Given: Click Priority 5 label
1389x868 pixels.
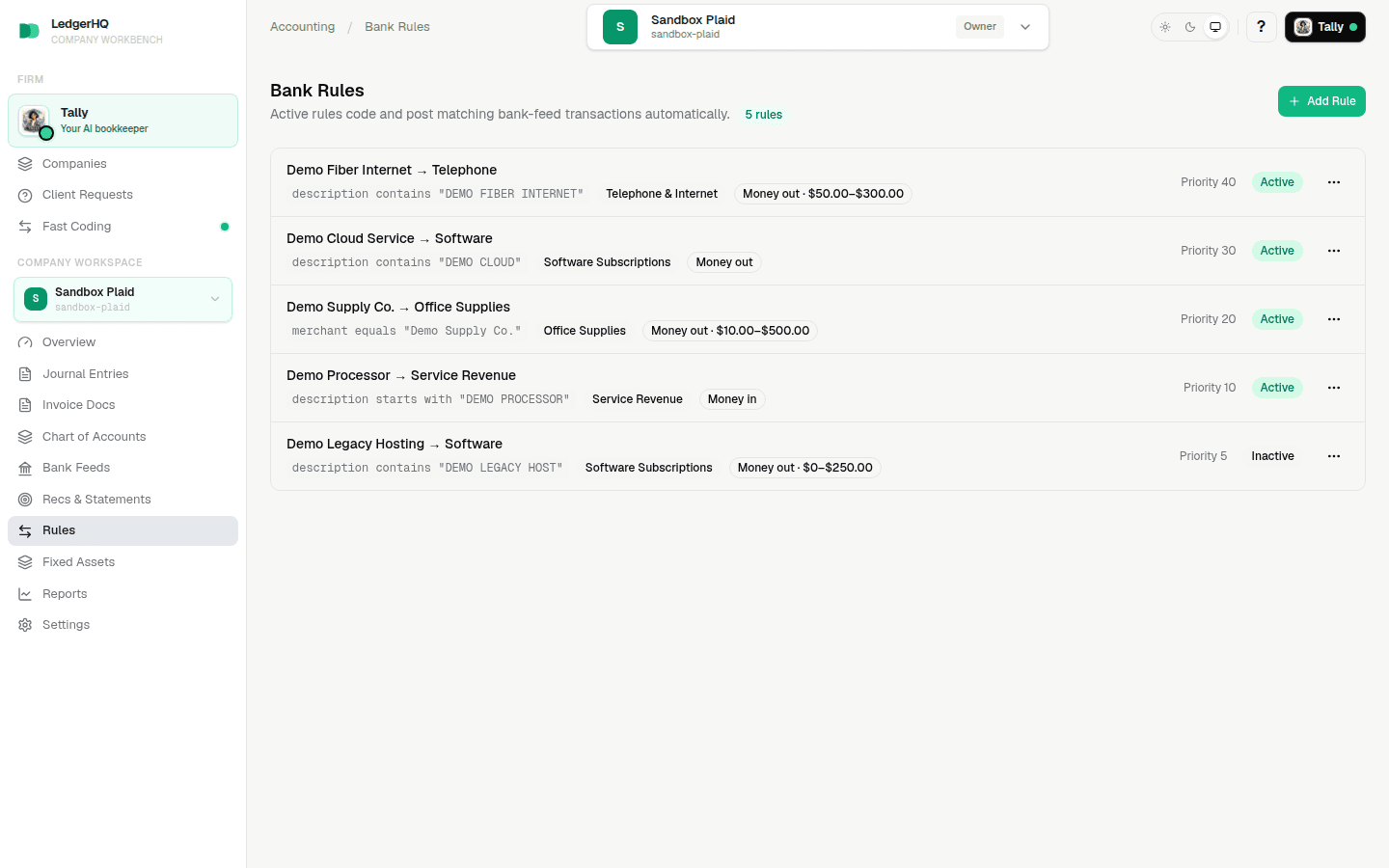Looking at the screenshot, I should 1203,456.
